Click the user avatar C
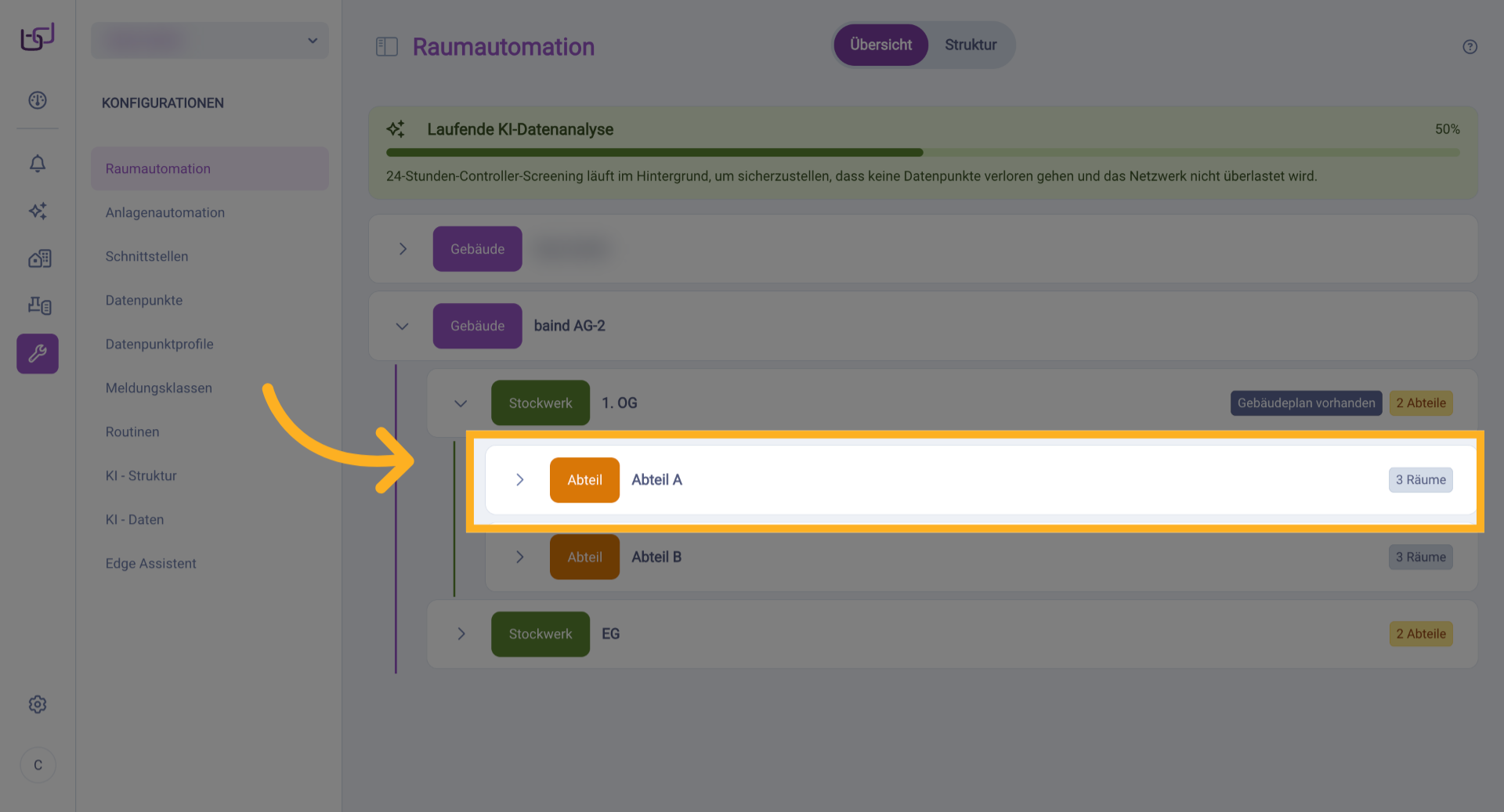Viewport: 1504px width, 812px height. coord(38,765)
